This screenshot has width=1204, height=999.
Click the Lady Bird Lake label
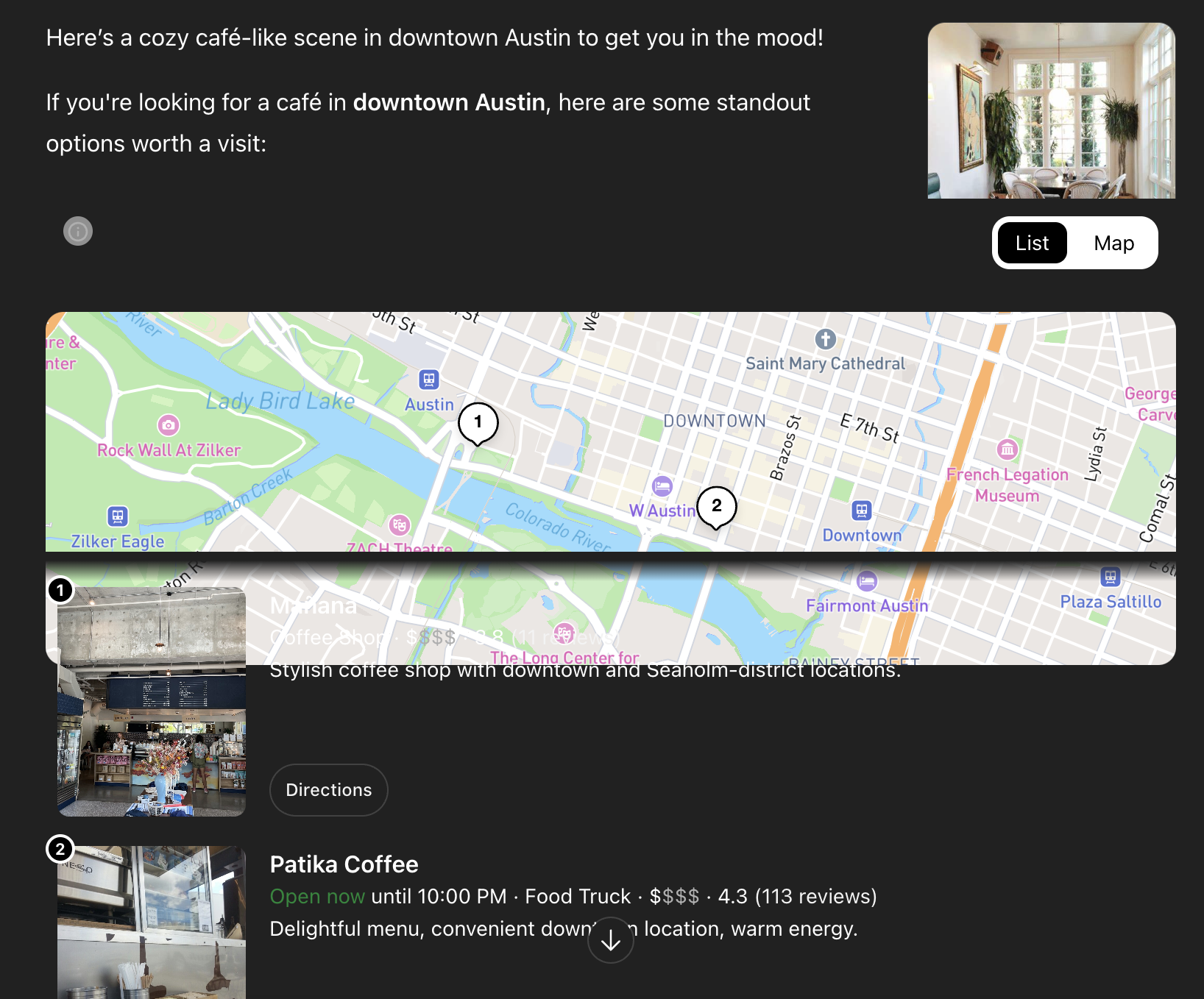[x=280, y=401]
